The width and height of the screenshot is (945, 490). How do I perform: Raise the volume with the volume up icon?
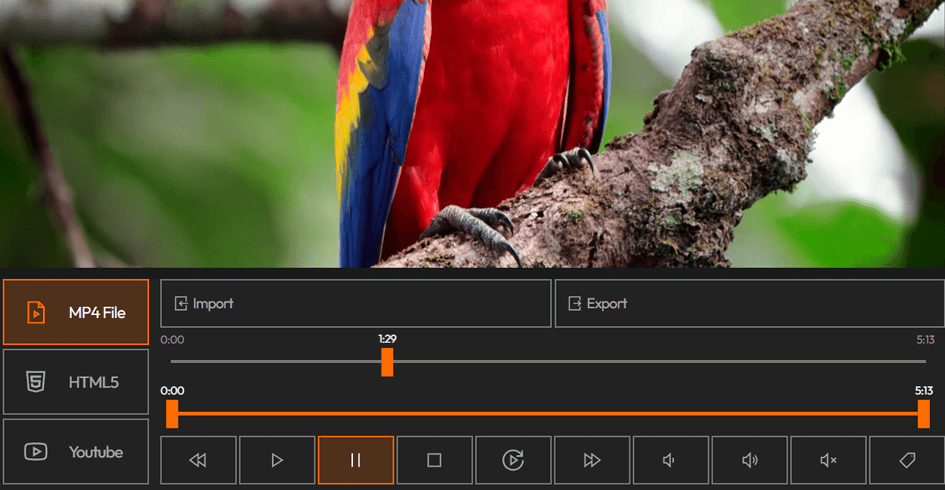click(x=749, y=460)
